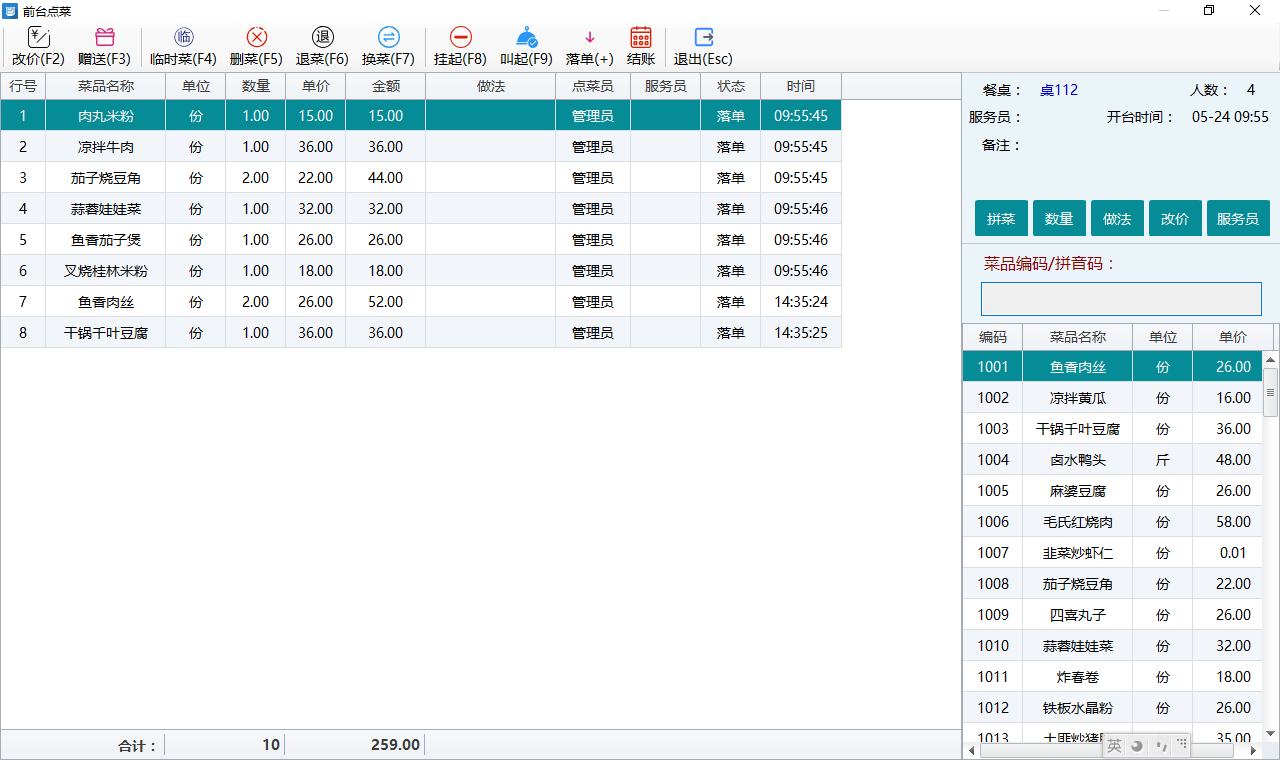Add a temporary dish with 临时菜(F4)
The width and height of the screenshot is (1280, 760).
coord(184,38)
